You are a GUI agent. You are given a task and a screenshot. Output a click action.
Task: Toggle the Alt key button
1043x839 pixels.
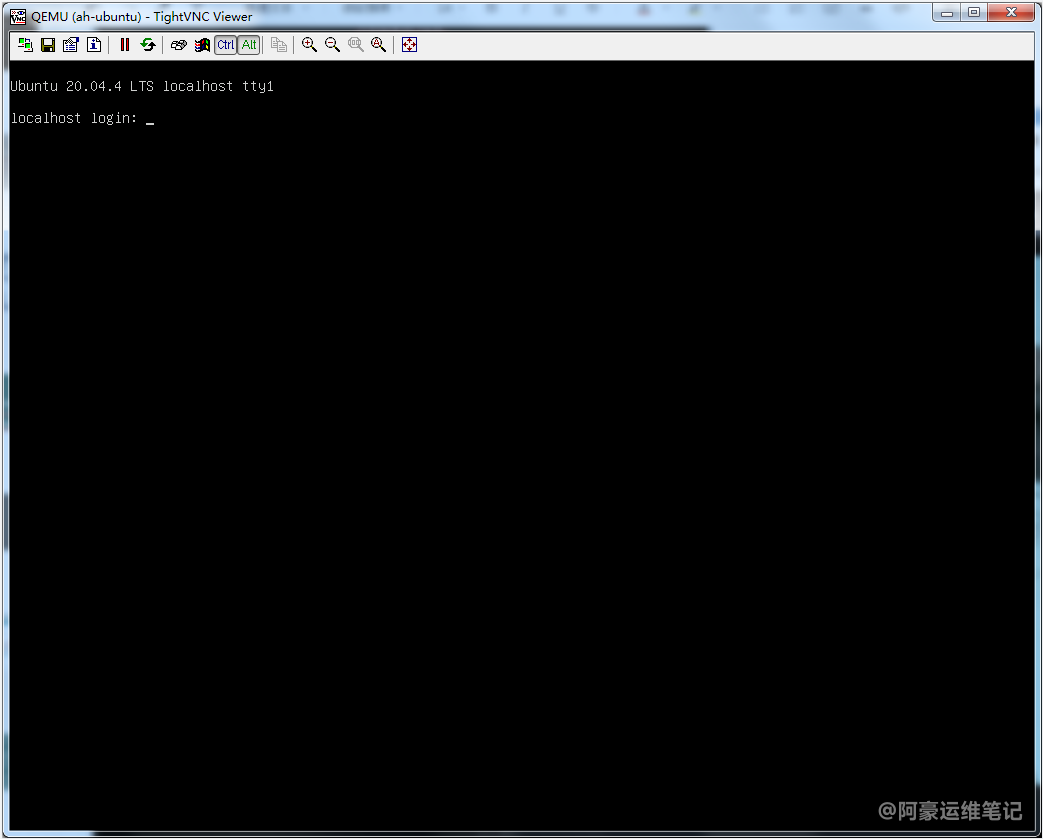point(249,45)
